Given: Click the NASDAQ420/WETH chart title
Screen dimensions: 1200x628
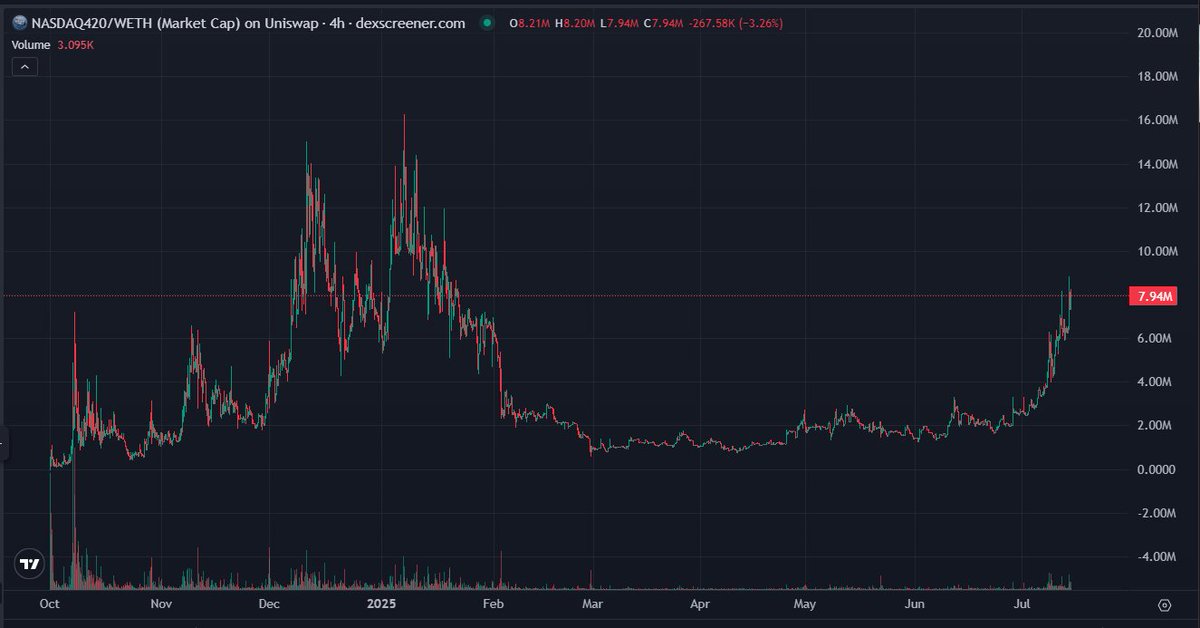Looking at the screenshot, I should [248, 24].
